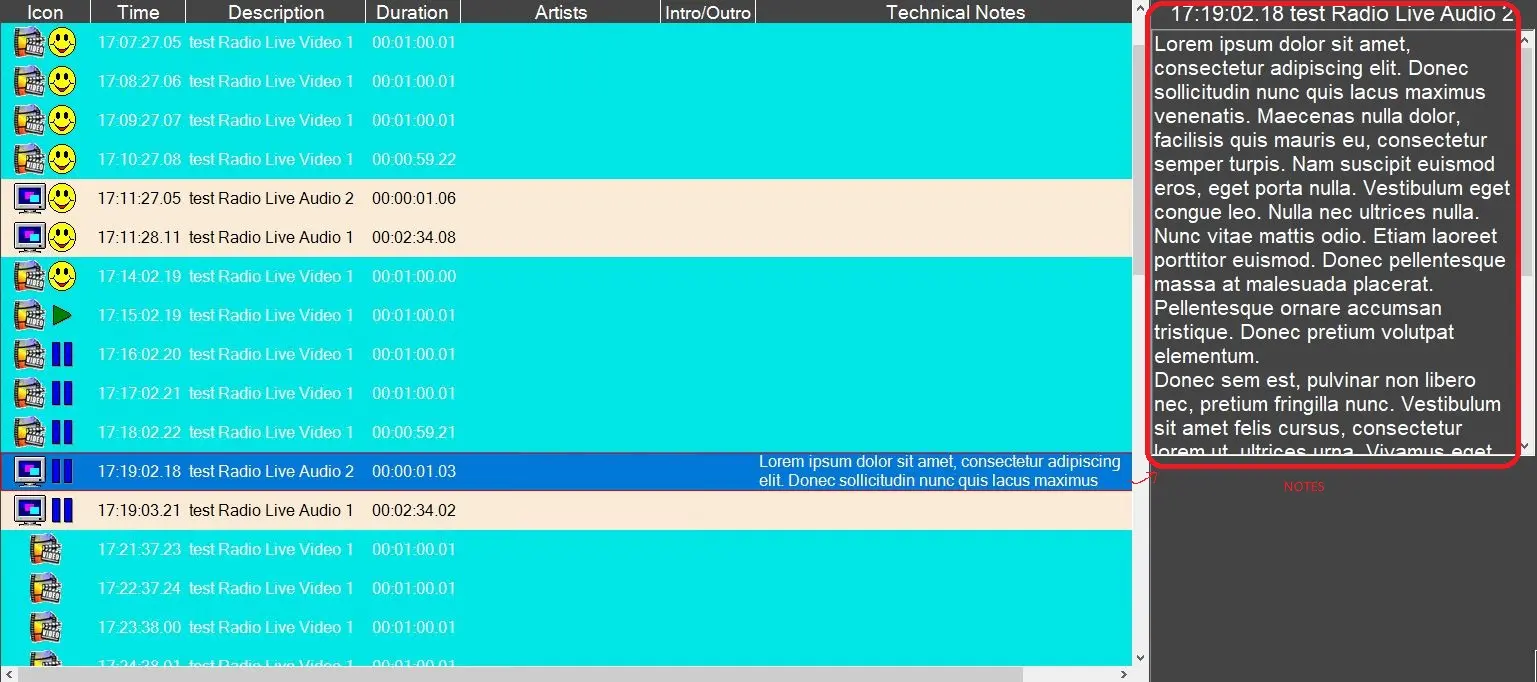This screenshot has height=682, width=1537.
Task: Click the Lorem ipsum technical note in the selected row
Action: pyautogui.click(x=938, y=472)
